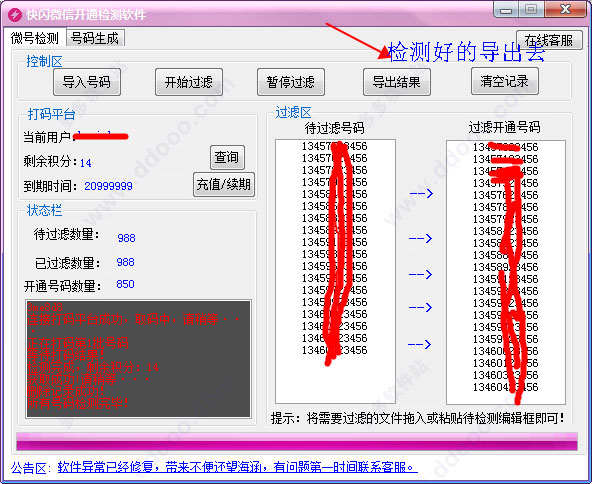
Task: Click the log line 所有号码检测完毕!
Action: tap(78, 404)
